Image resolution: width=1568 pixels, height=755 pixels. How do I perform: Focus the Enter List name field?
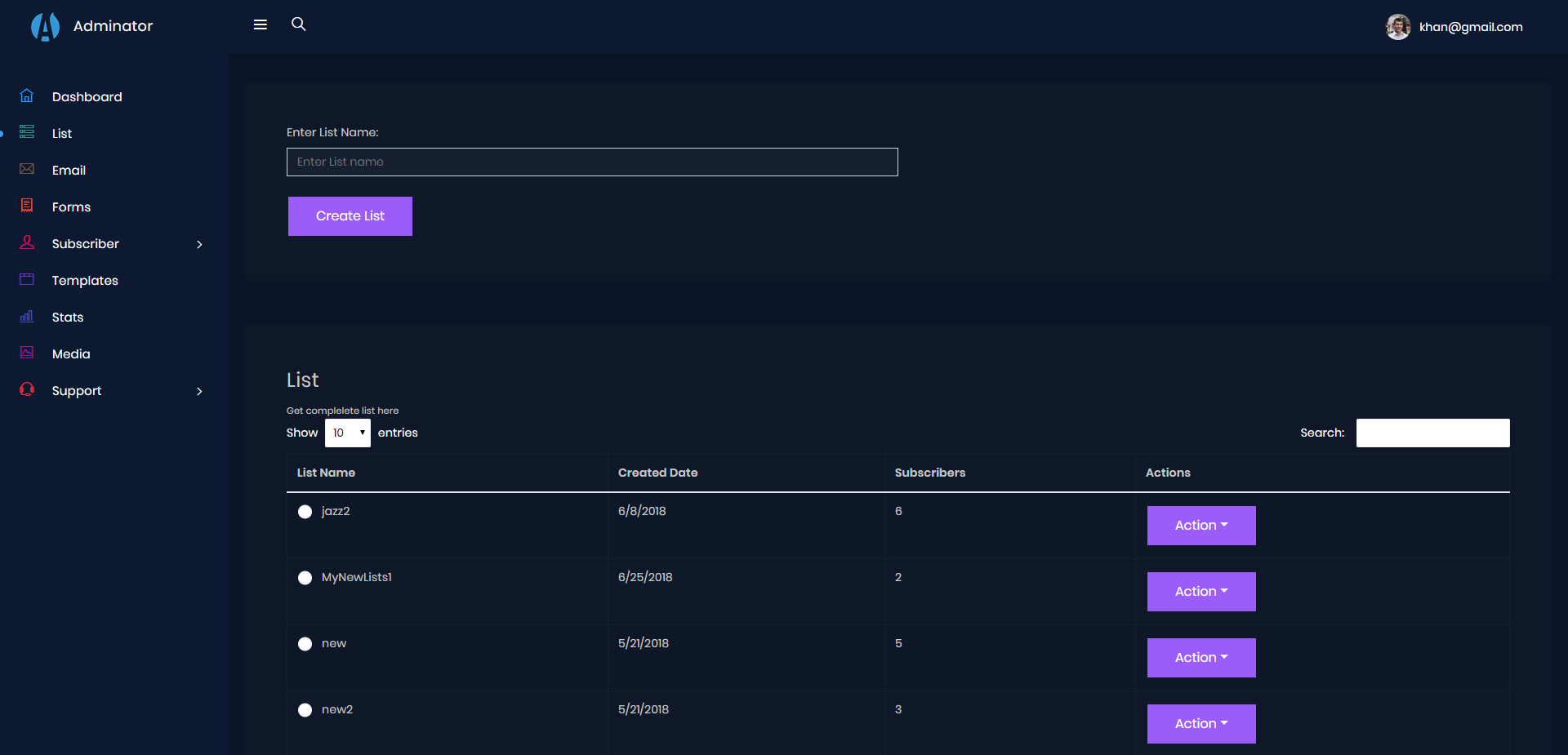pos(592,162)
